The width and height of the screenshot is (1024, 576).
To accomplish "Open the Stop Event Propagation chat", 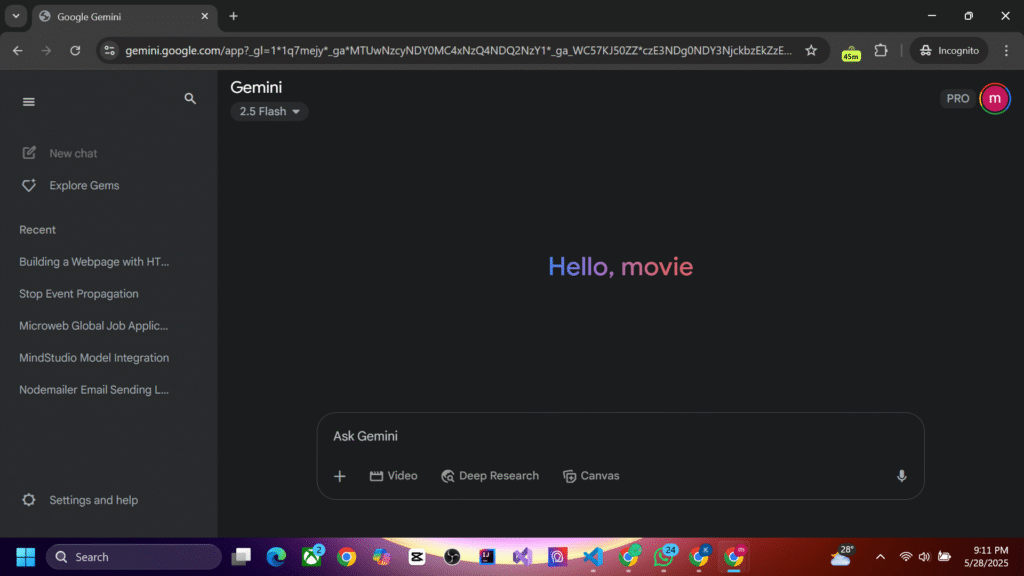I will coord(78,294).
